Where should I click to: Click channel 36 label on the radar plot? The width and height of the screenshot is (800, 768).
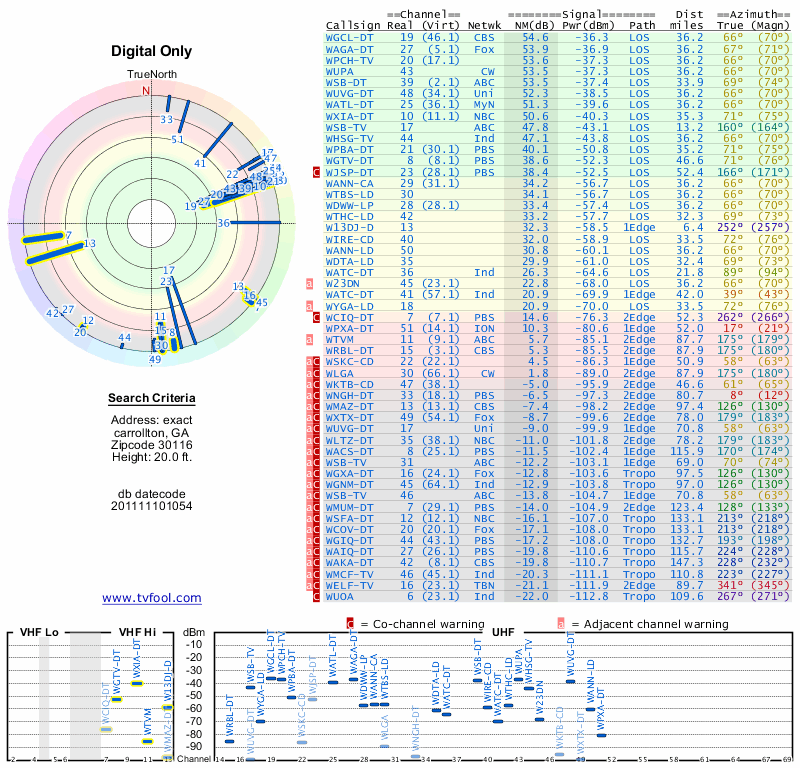click(223, 223)
